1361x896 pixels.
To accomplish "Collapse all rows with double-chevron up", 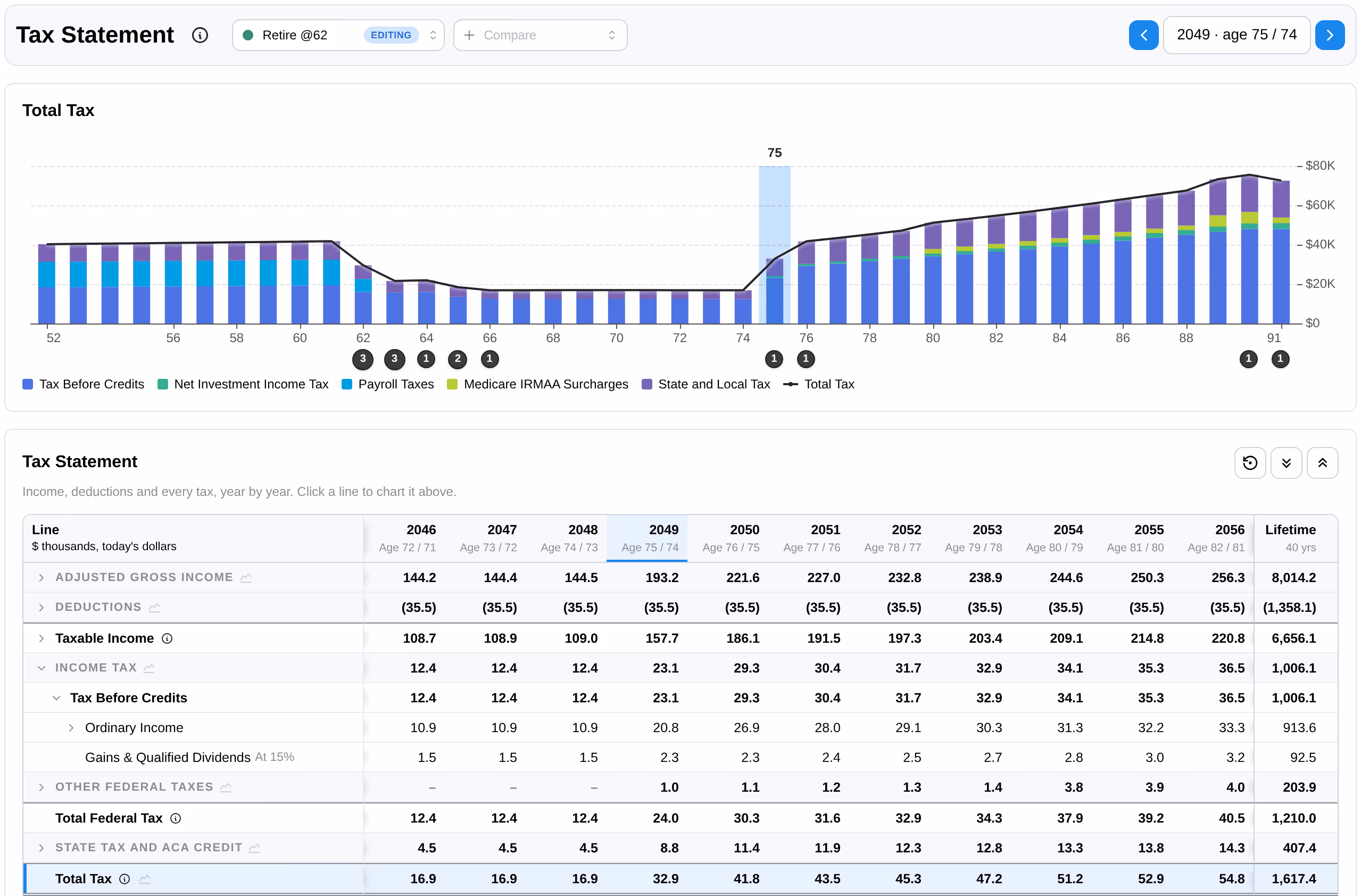I will pyautogui.click(x=1322, y=462).
